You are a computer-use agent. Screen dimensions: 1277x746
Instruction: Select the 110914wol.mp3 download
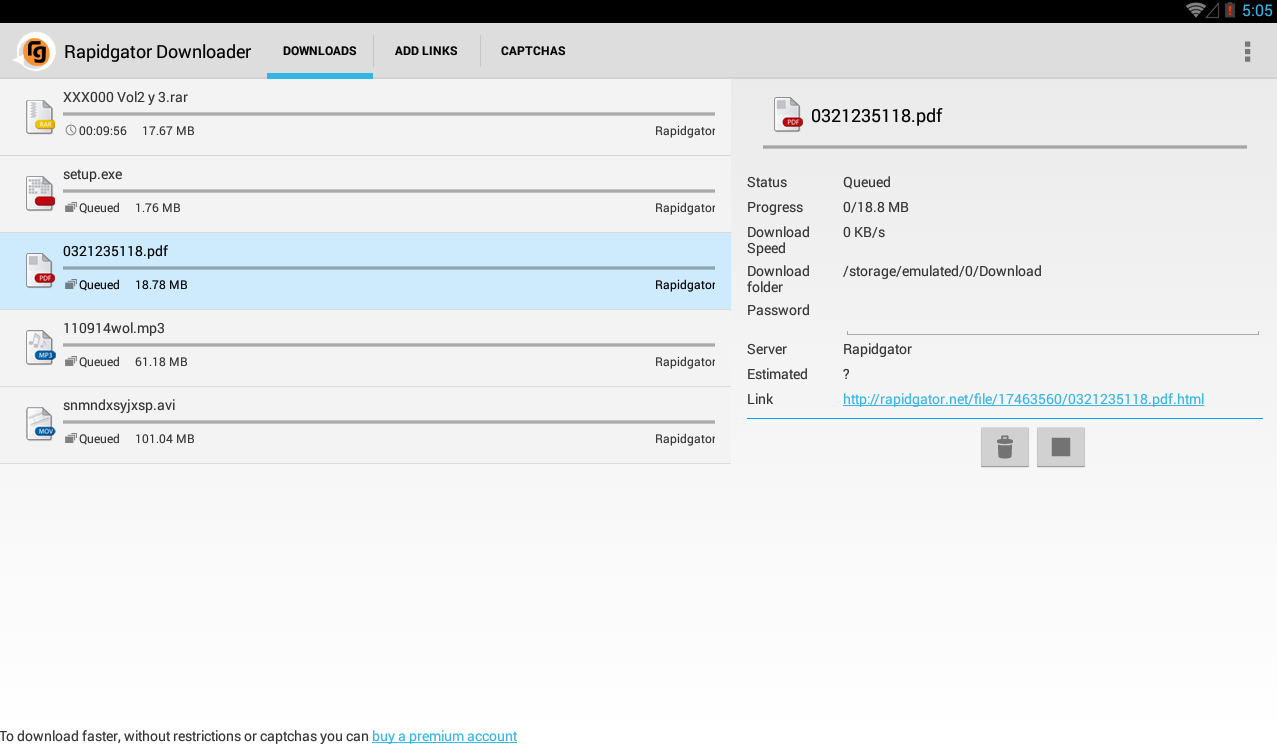pyautogui.click(x=365, y=348)
